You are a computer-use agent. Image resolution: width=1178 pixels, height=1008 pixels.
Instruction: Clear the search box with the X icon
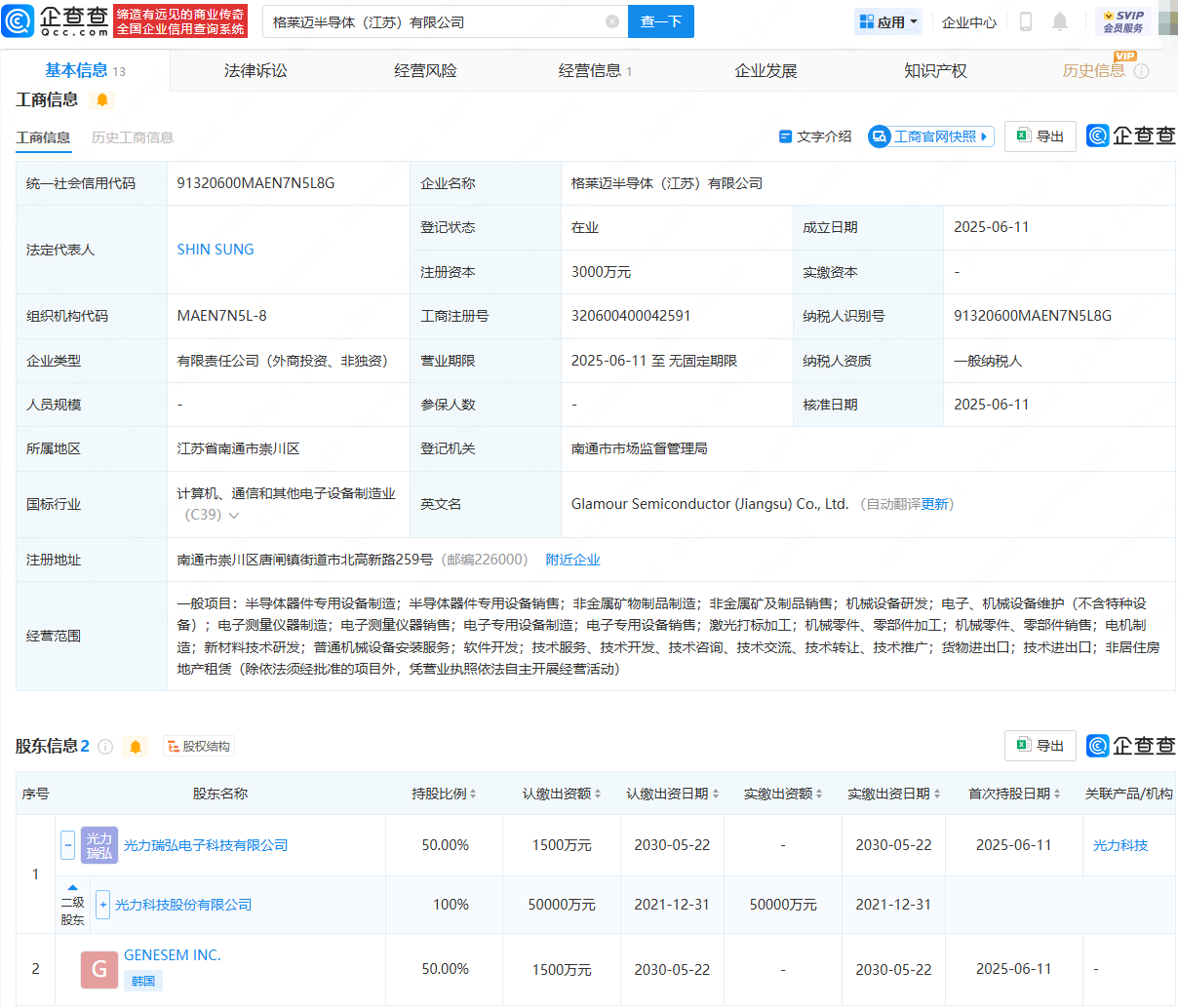(611, 21)
